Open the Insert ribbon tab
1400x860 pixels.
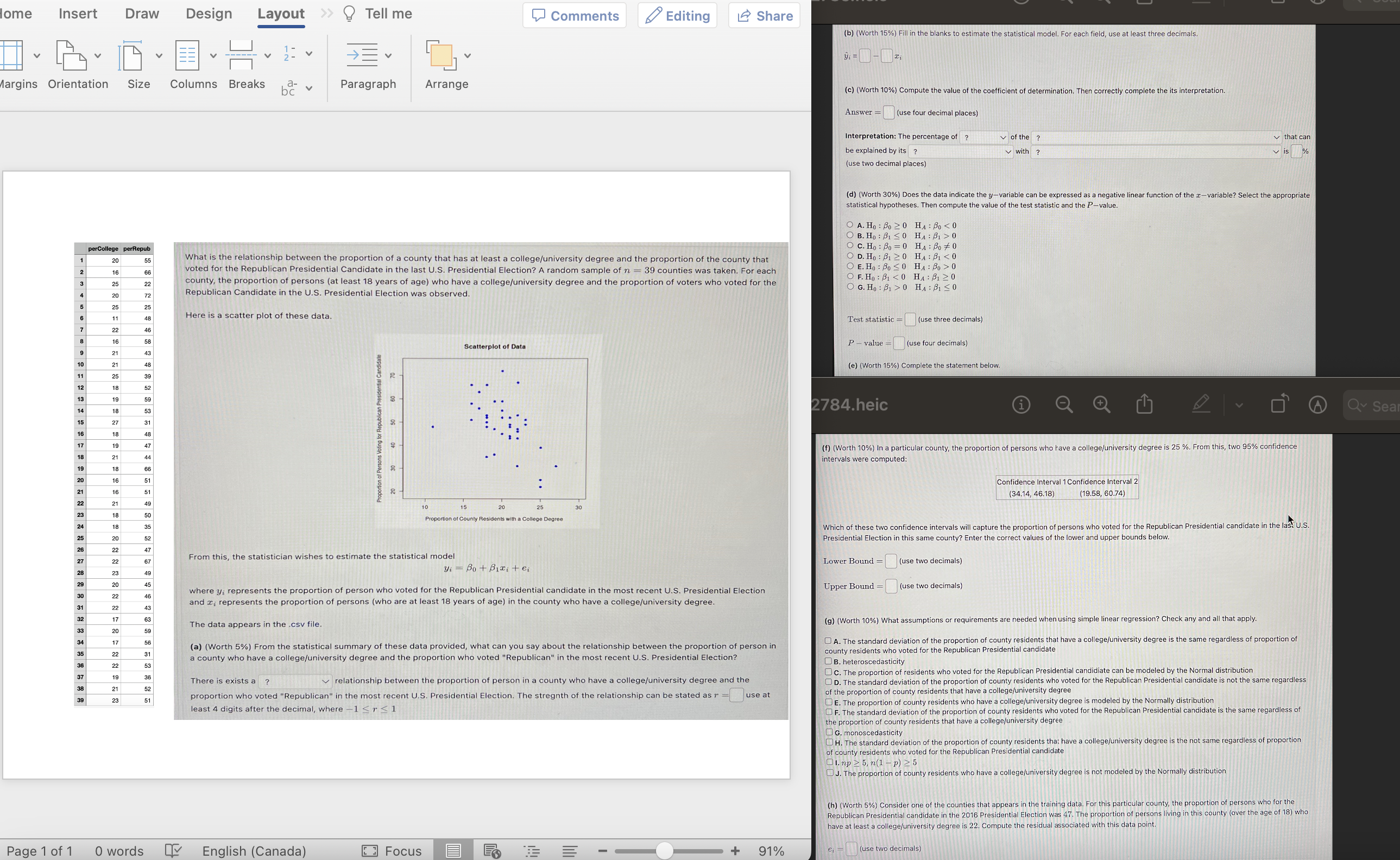click(77, 14)
